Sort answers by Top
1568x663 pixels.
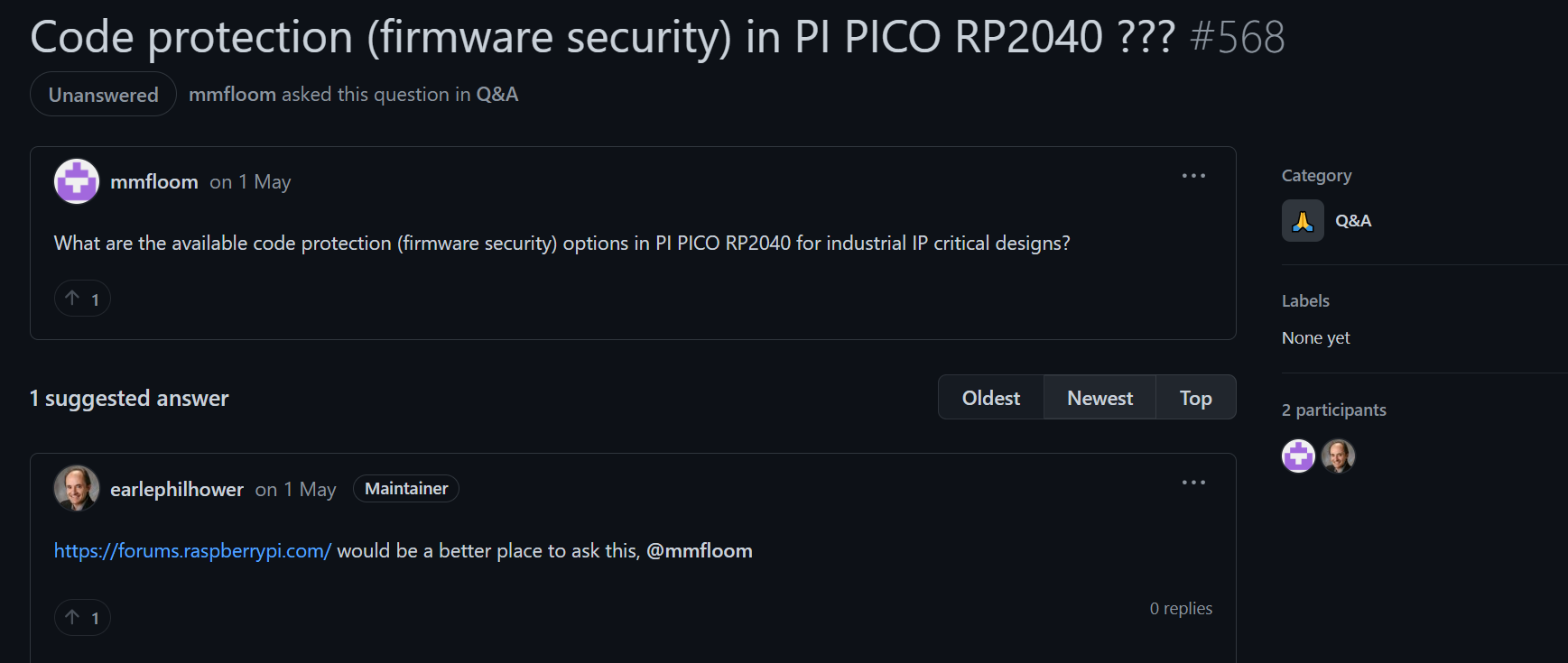click(1195, 398)
